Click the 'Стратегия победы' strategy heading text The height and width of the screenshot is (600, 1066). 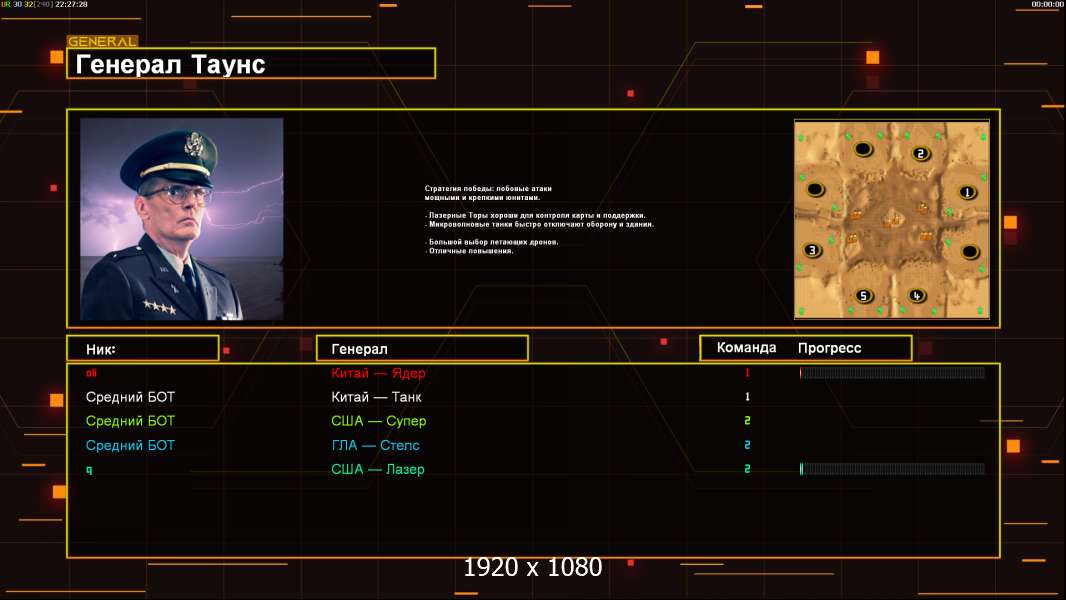488,193
